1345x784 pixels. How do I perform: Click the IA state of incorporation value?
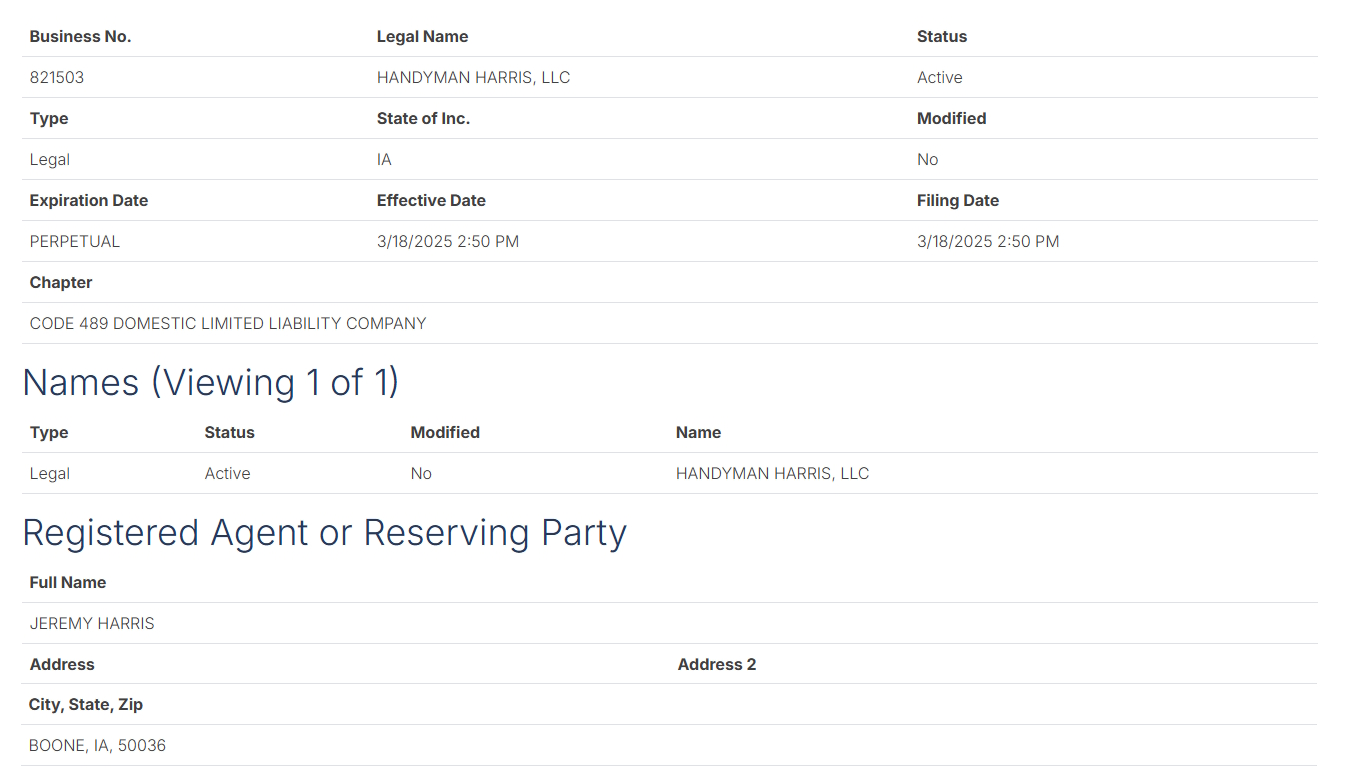(x=384, y=159)
